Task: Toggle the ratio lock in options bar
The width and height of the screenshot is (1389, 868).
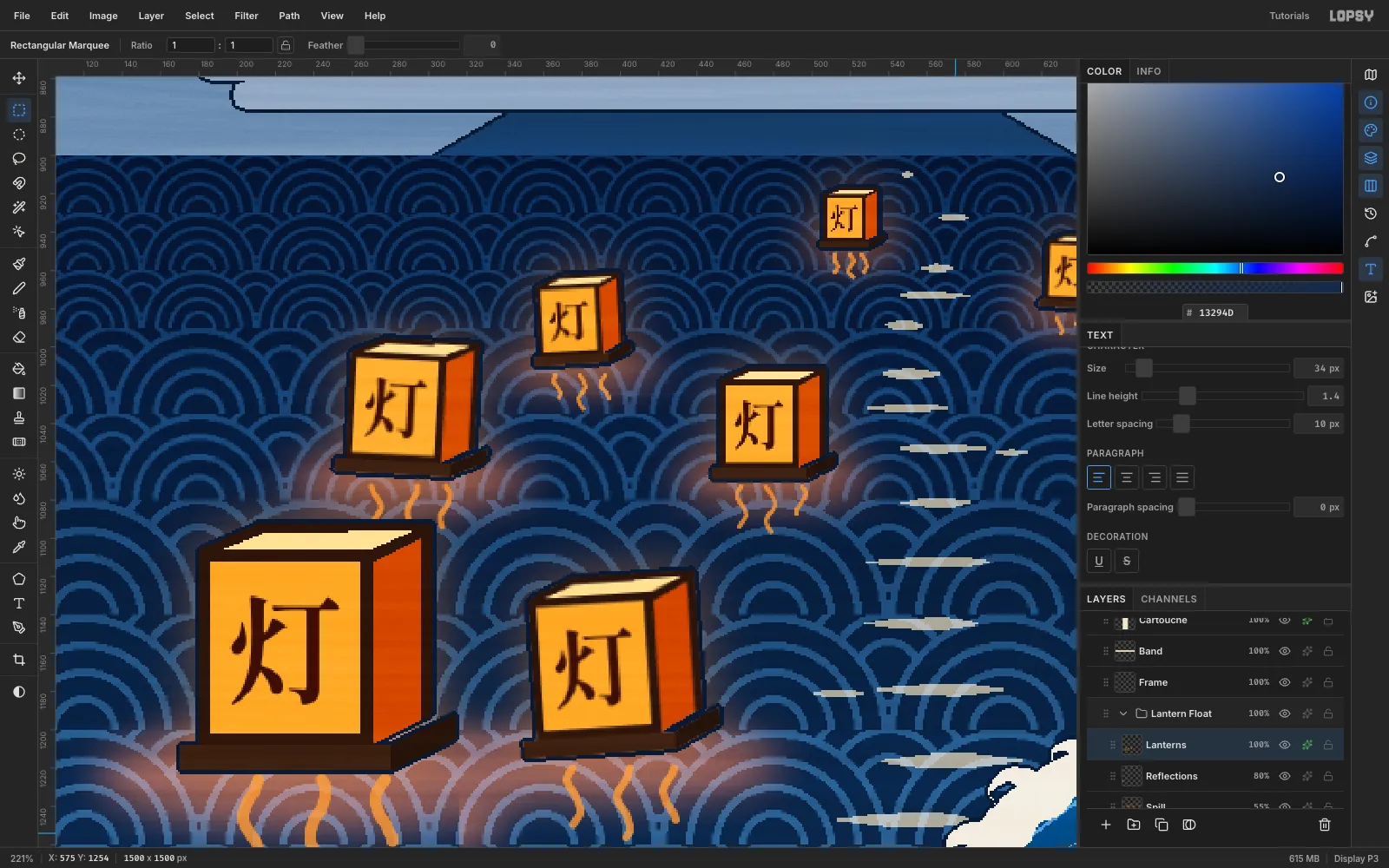Action: pos(286,45)
